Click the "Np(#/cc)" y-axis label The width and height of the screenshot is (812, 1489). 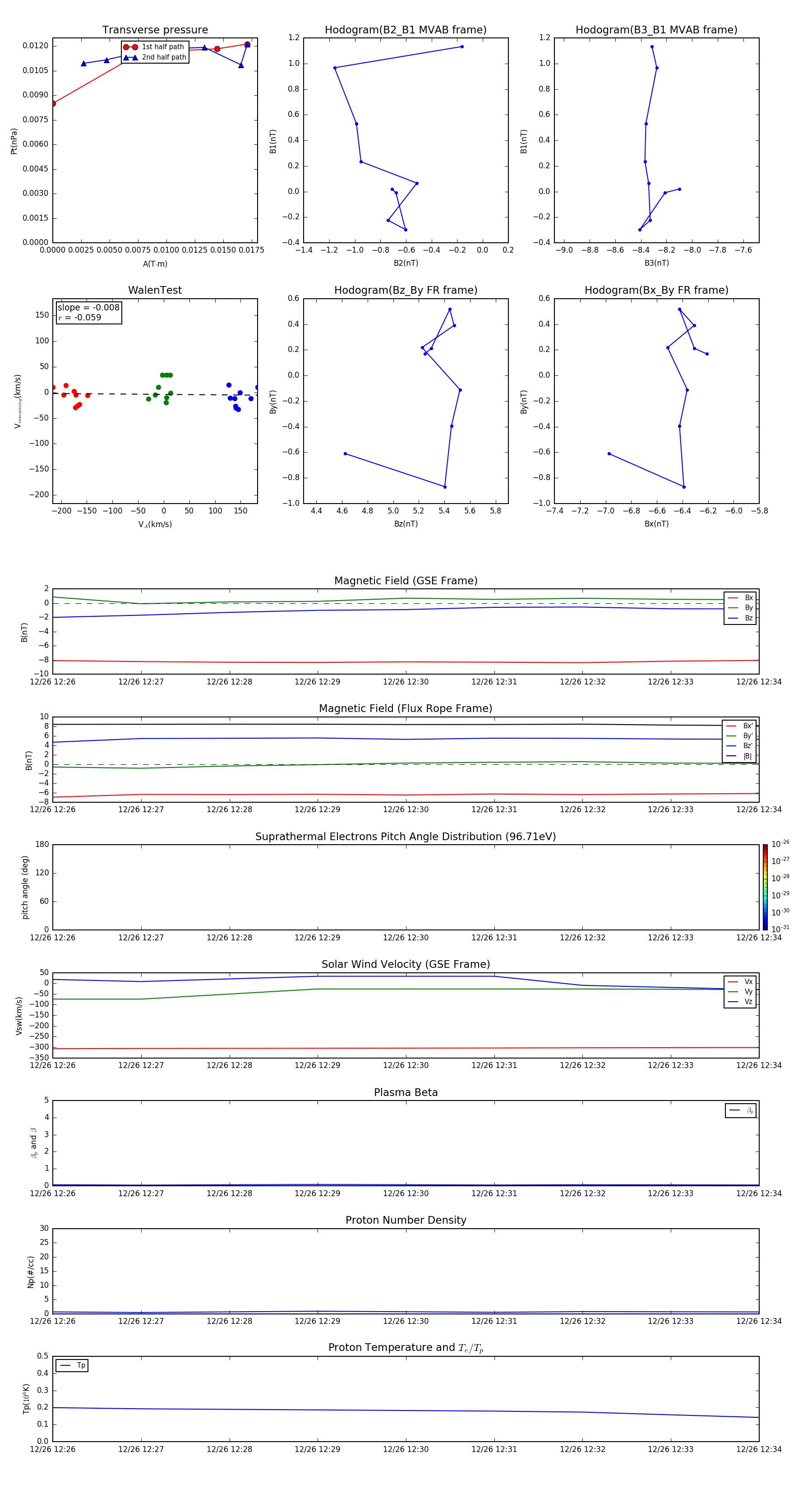click(x=31, y=1272)
